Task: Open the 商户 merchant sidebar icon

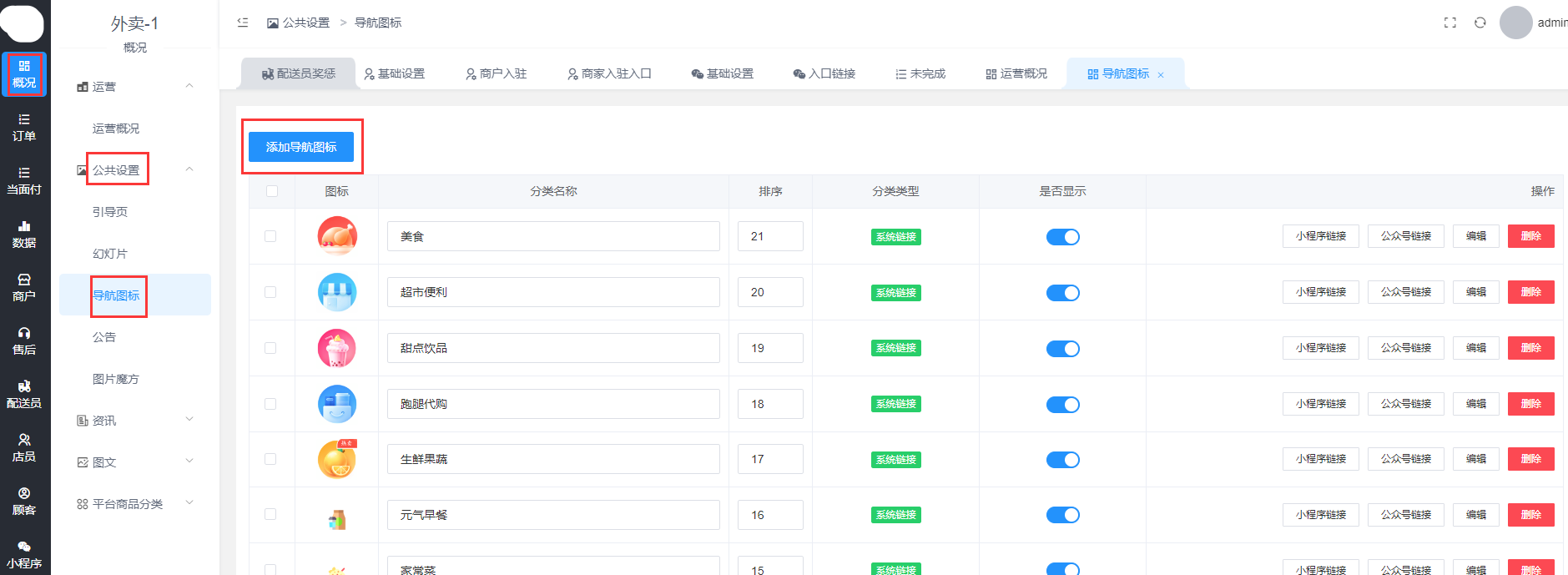Action: pyautogui.click(x=24, y=287)
